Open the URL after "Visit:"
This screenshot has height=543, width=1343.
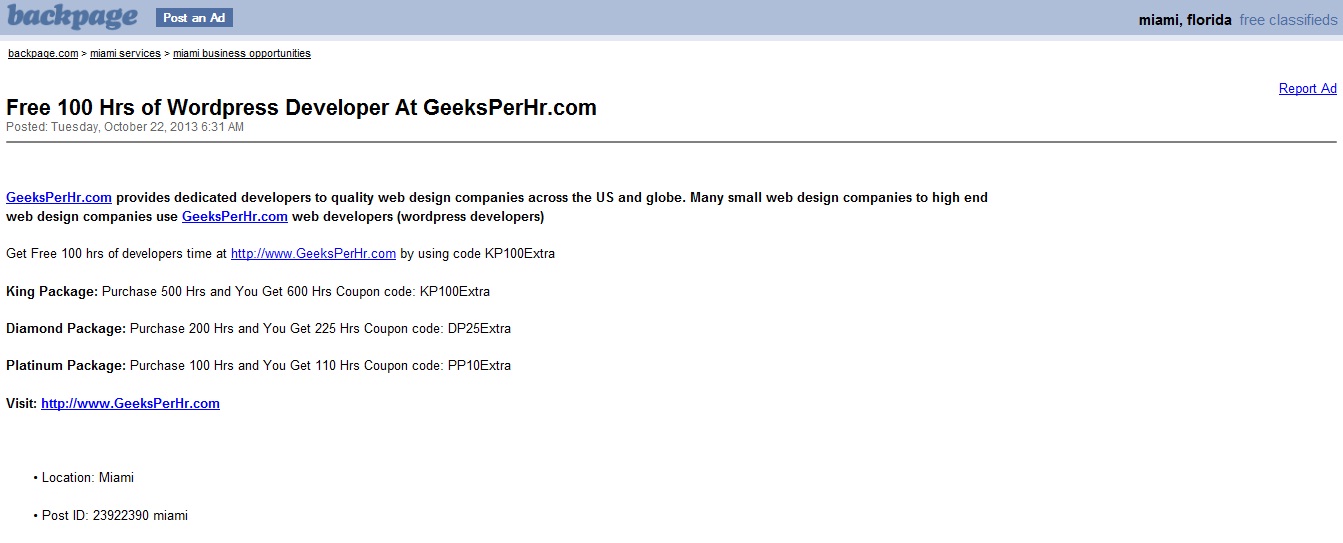tap(130, 404)
